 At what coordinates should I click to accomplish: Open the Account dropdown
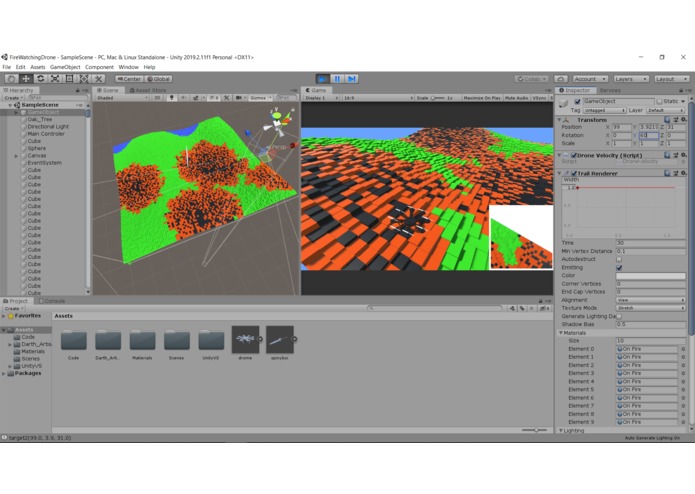pyautogui.click(x=590, y=79)
